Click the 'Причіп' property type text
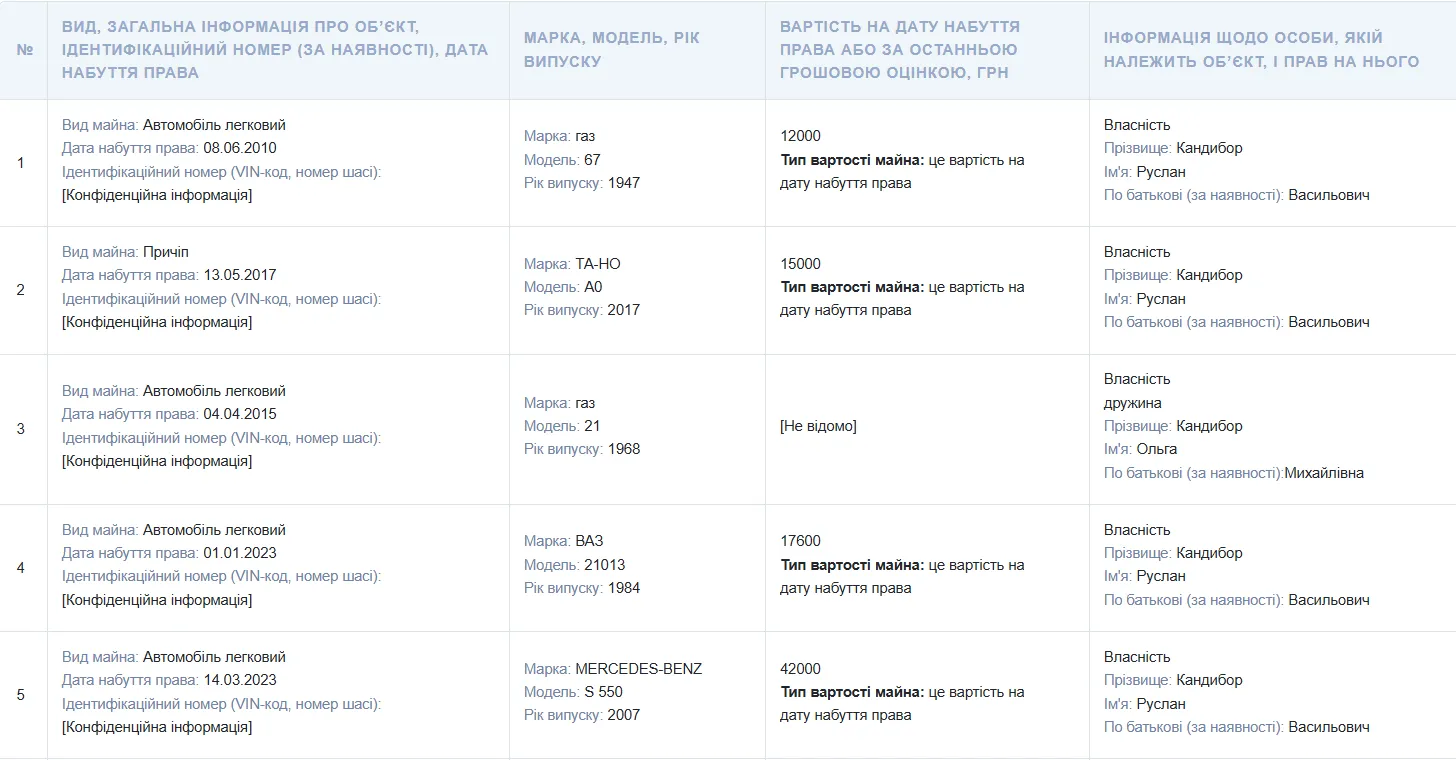Image resolution: width=1456 pixels, height=760 pixels. click(x=165, y=252)
